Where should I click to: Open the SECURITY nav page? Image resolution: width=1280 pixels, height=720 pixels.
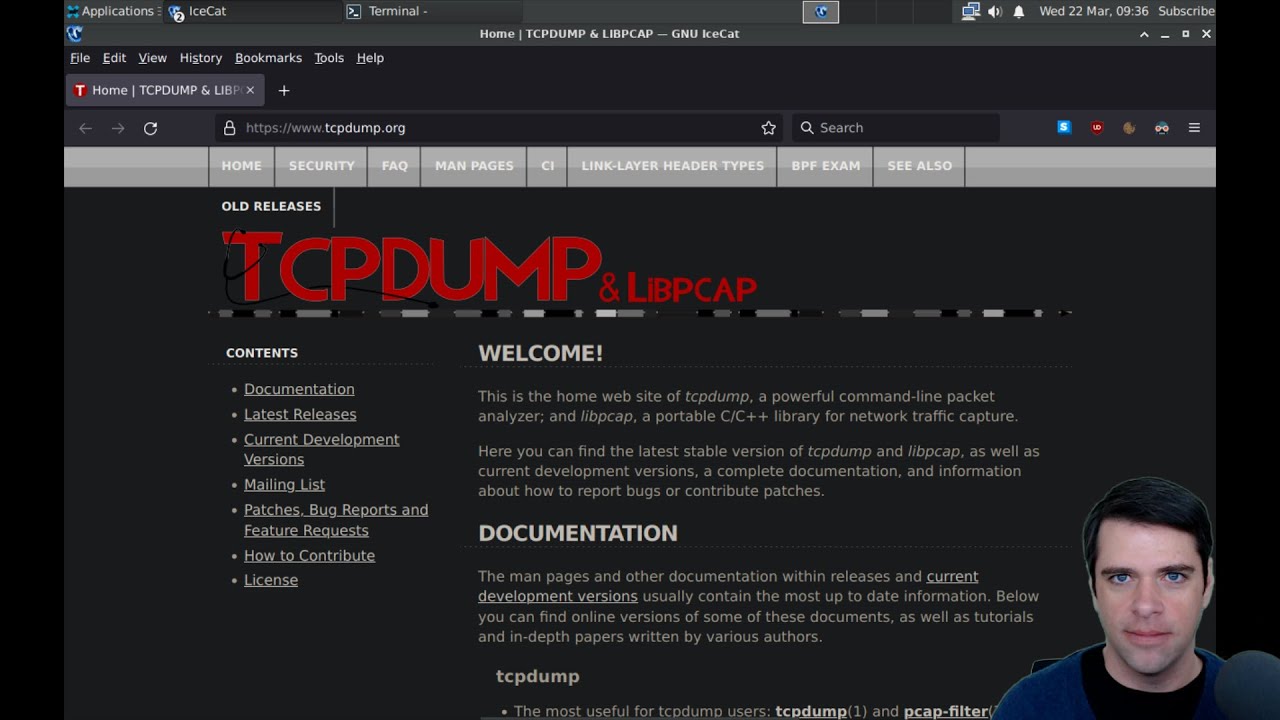click(321, 166)
